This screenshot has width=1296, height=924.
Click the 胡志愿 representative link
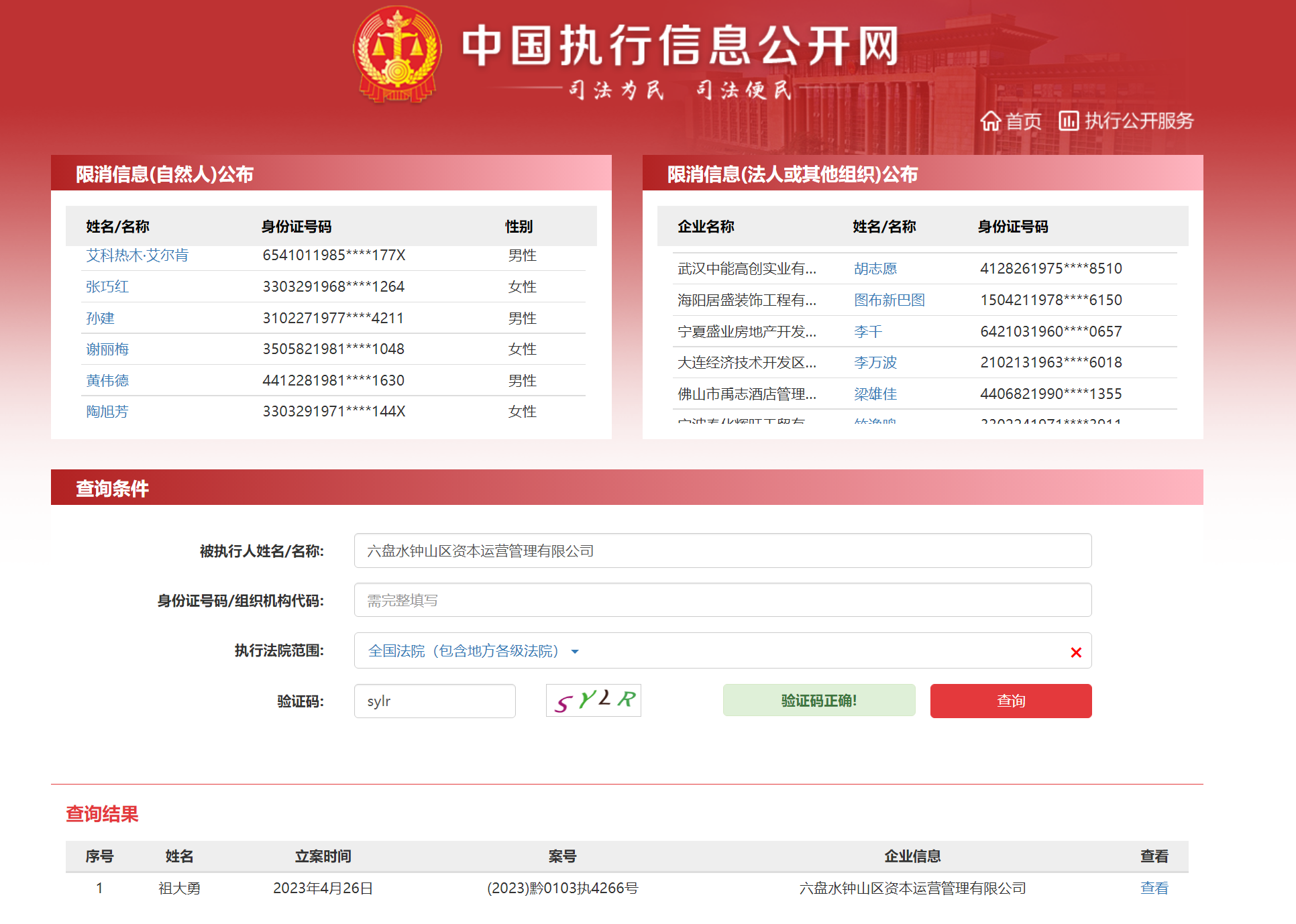[x=875, y=268]
